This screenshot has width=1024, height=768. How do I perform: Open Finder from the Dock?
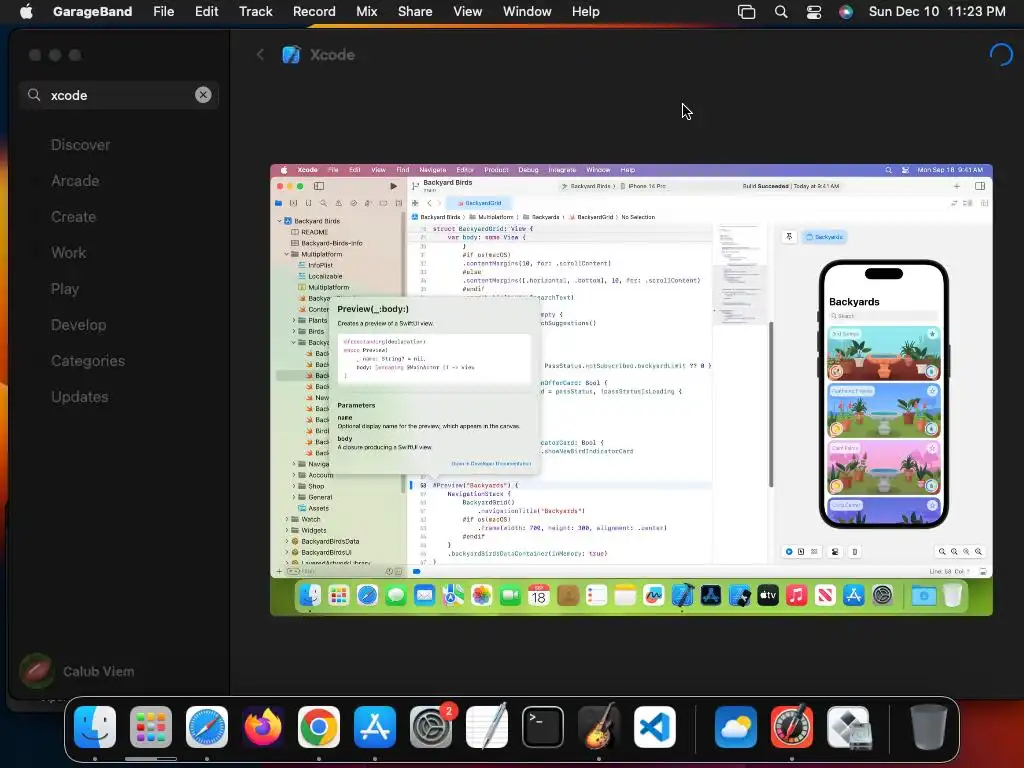tap(95, 727)
